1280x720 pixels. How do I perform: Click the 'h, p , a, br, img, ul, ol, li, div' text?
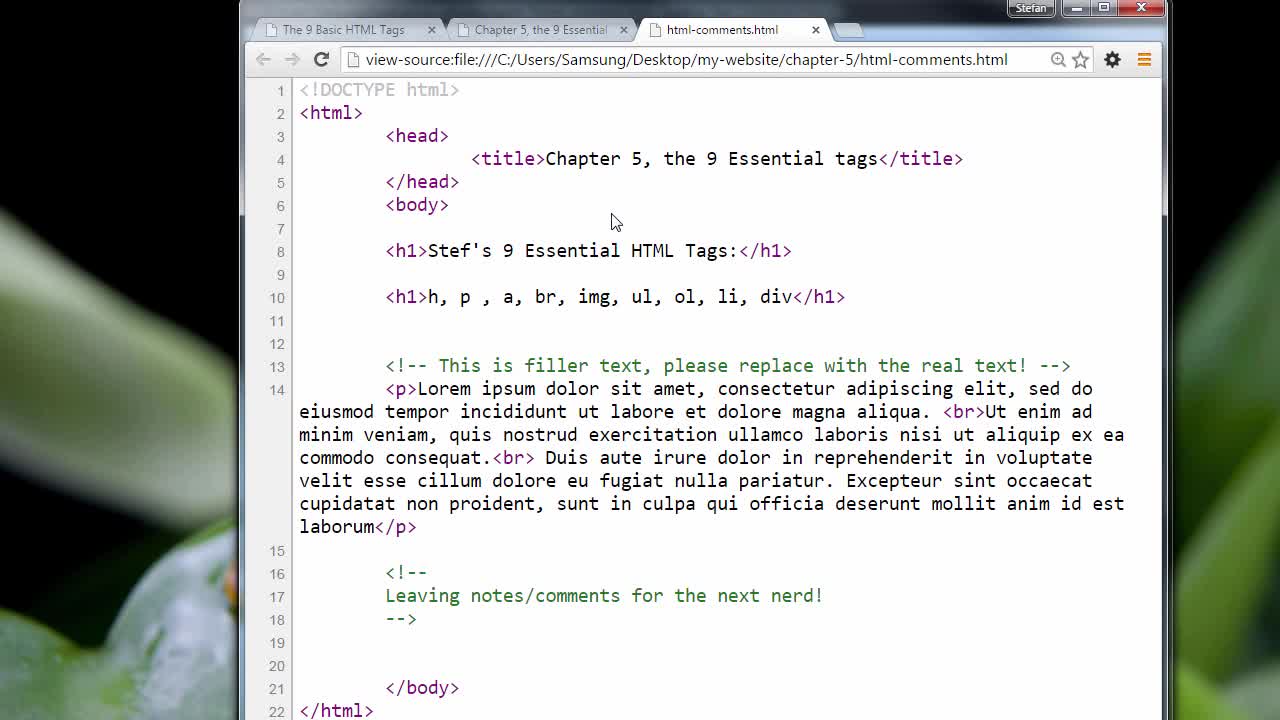click(x=610, y=297)
